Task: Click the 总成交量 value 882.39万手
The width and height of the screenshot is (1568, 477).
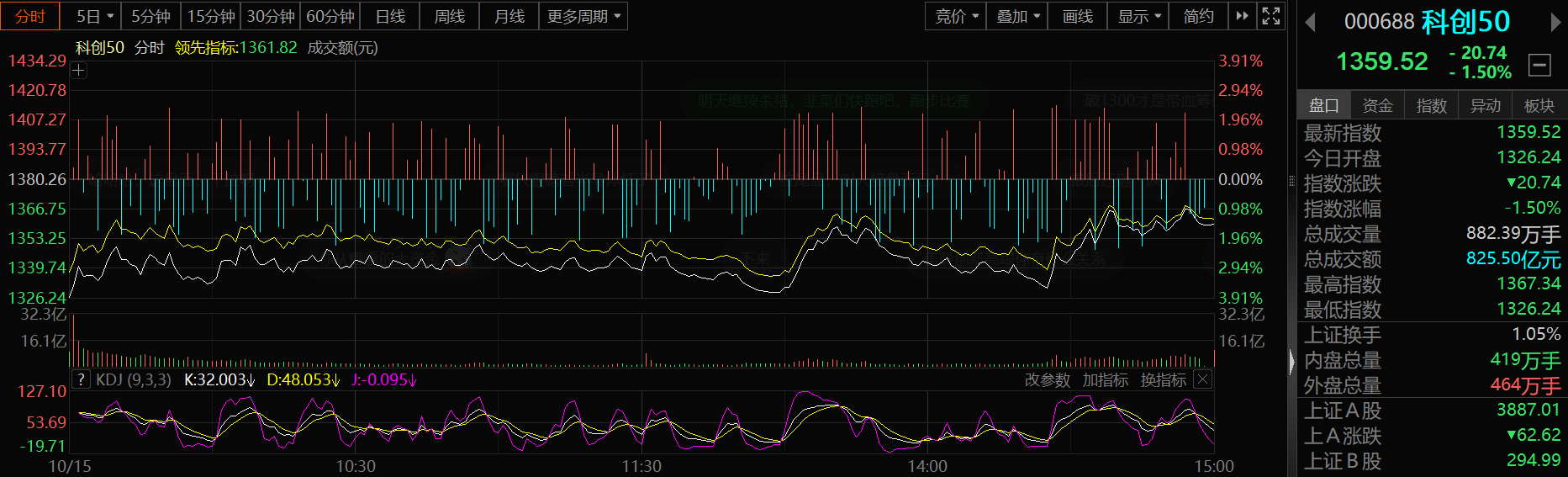Action: click(x=1513, y=234)
